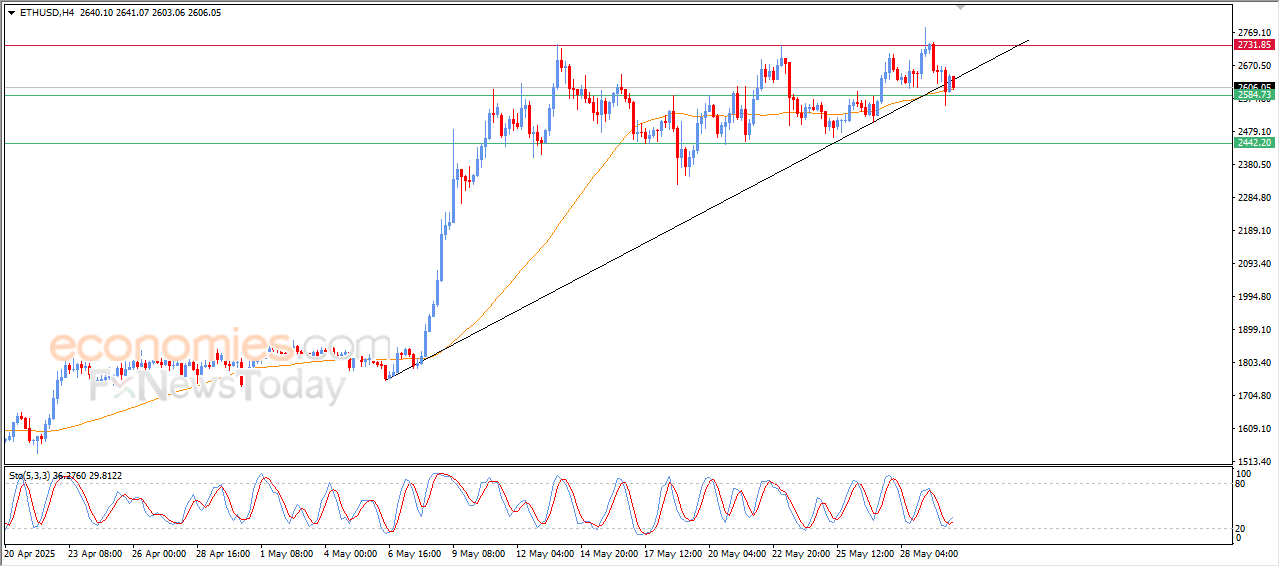The width and height of the screenshot is (1280, 567).
Task: Click the 2479.10 price axis value
Action: coord(1254,132)
